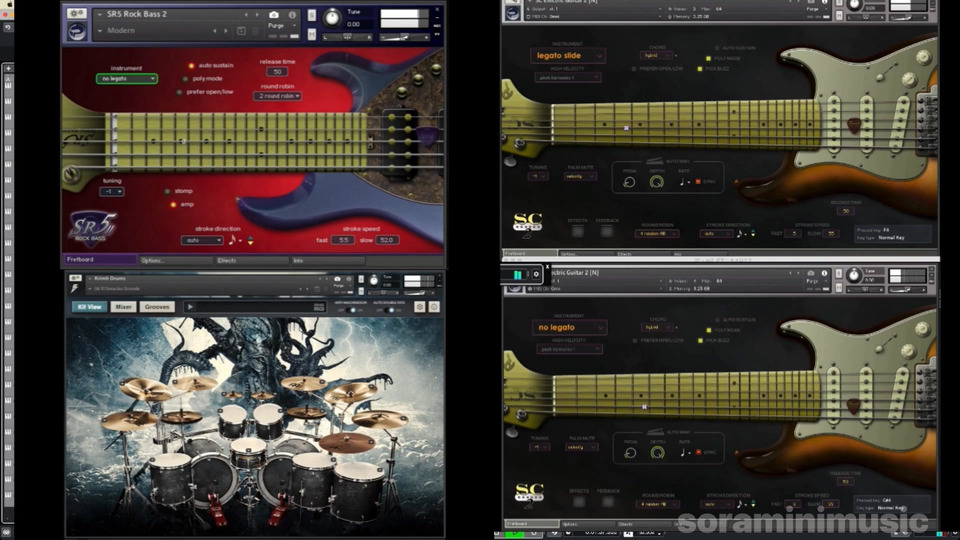The width and height of the screenshot is (960, 540).
Task: Open Grooves in Krimh Drums
Action: 157,307
